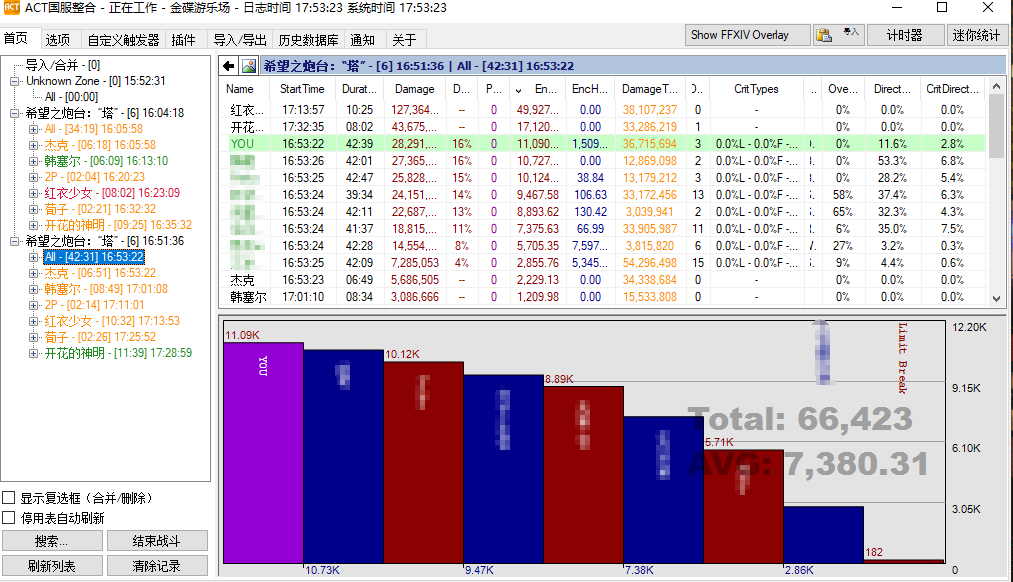Select 导入/合并 - [0] tree item
This screenshot has height=582, width=1013.
63,65
